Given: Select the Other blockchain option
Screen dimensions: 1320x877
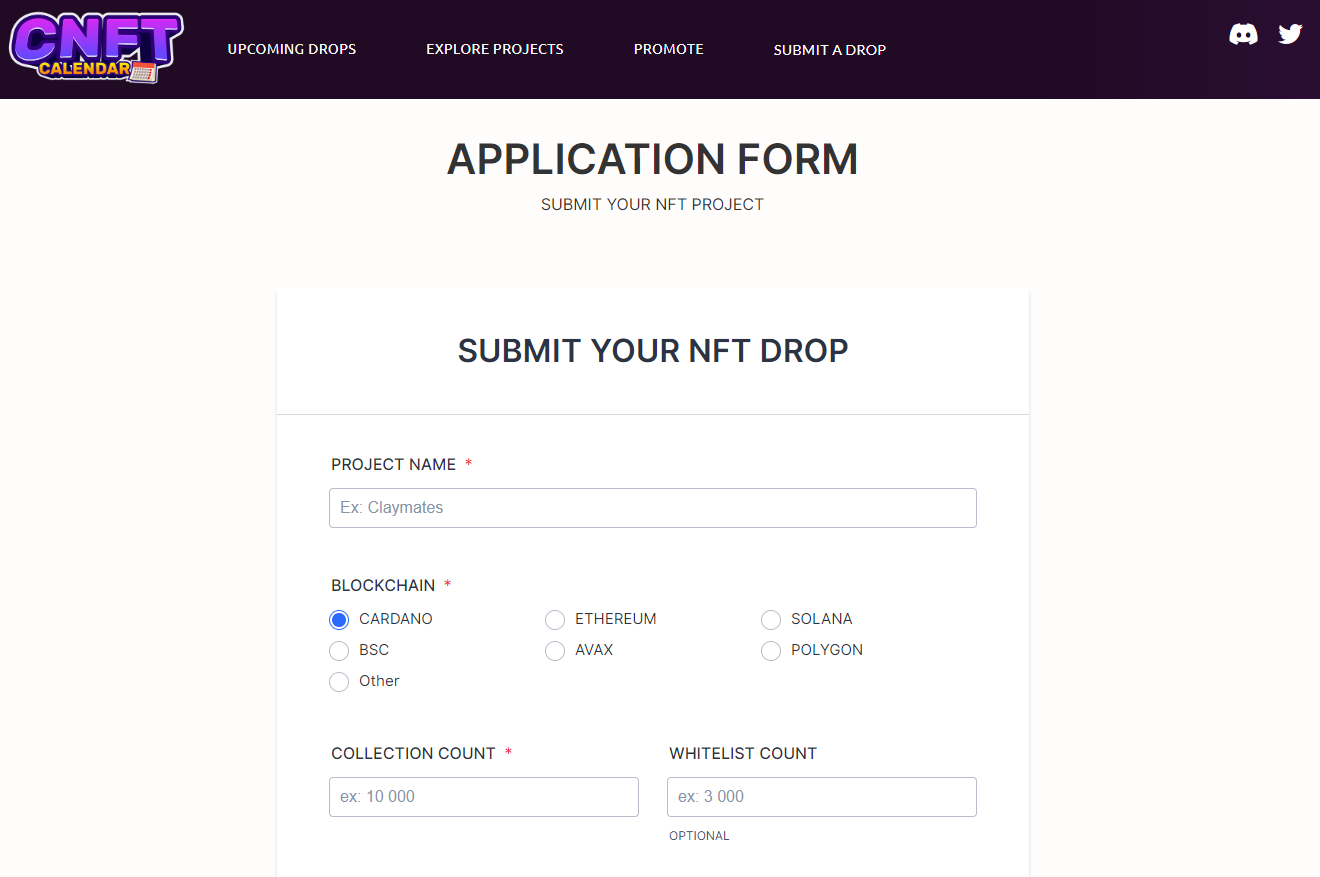Looking at the screenshot, I should (x=339, y=682).
